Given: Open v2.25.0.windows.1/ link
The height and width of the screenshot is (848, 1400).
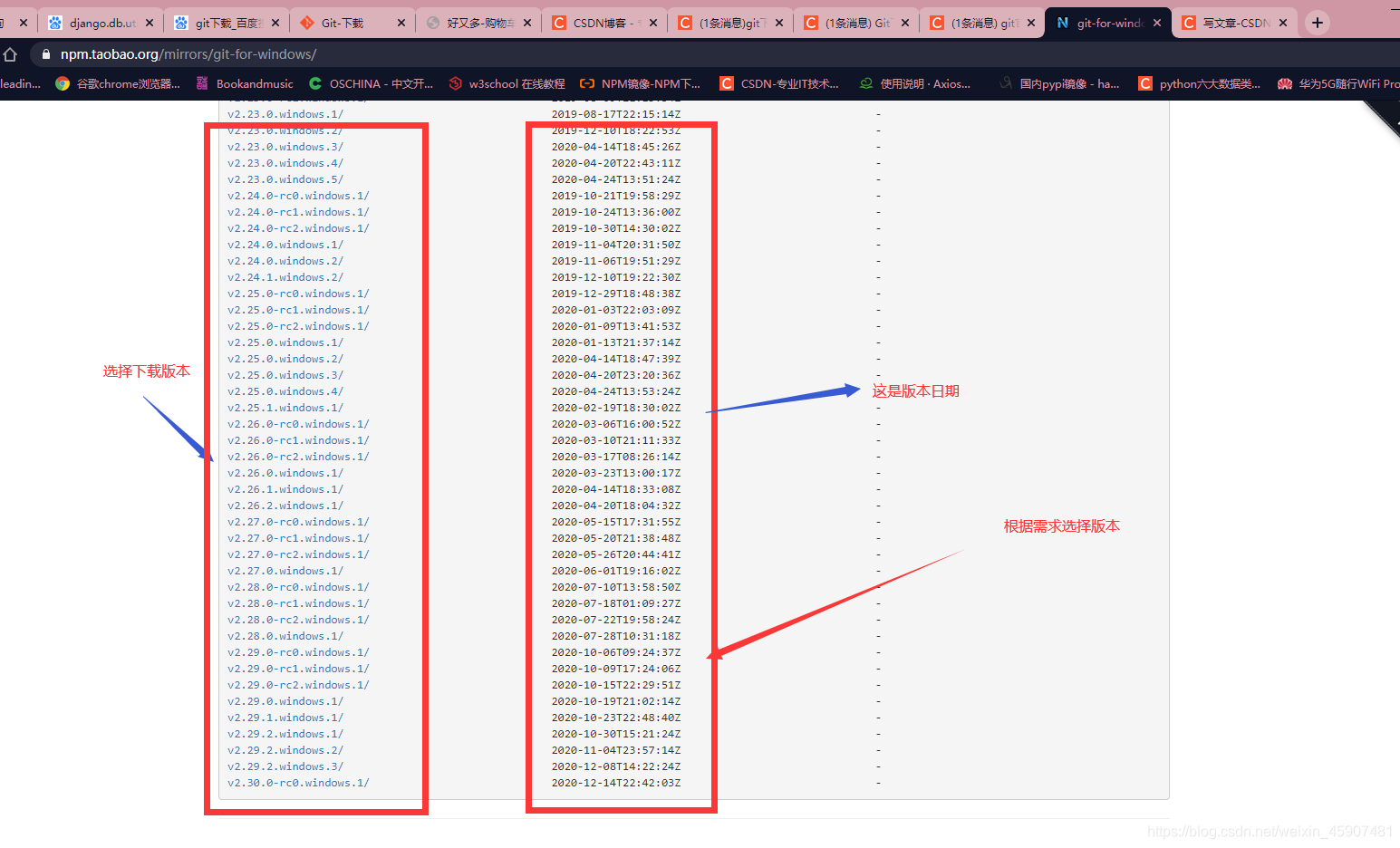Looking at the screenshot, I should [285, 342].
